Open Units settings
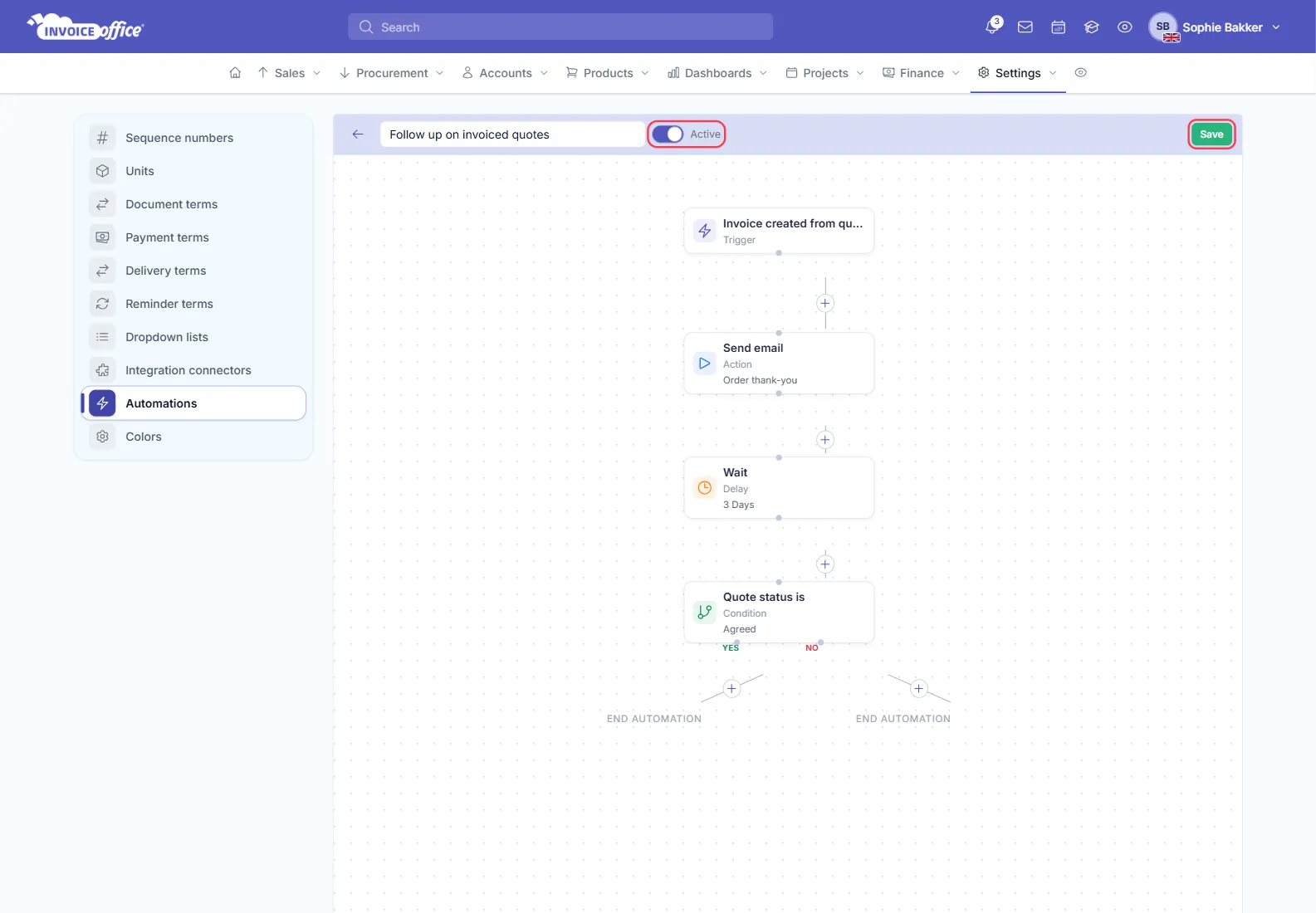This screenshot has height=913, width=1316. 193,171
